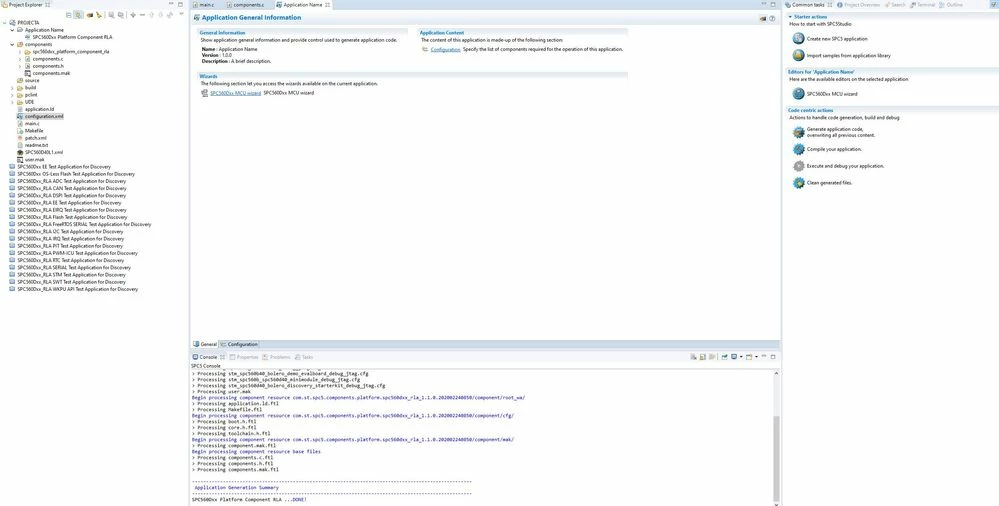Expand the UDE folder

tap(12, 102)
